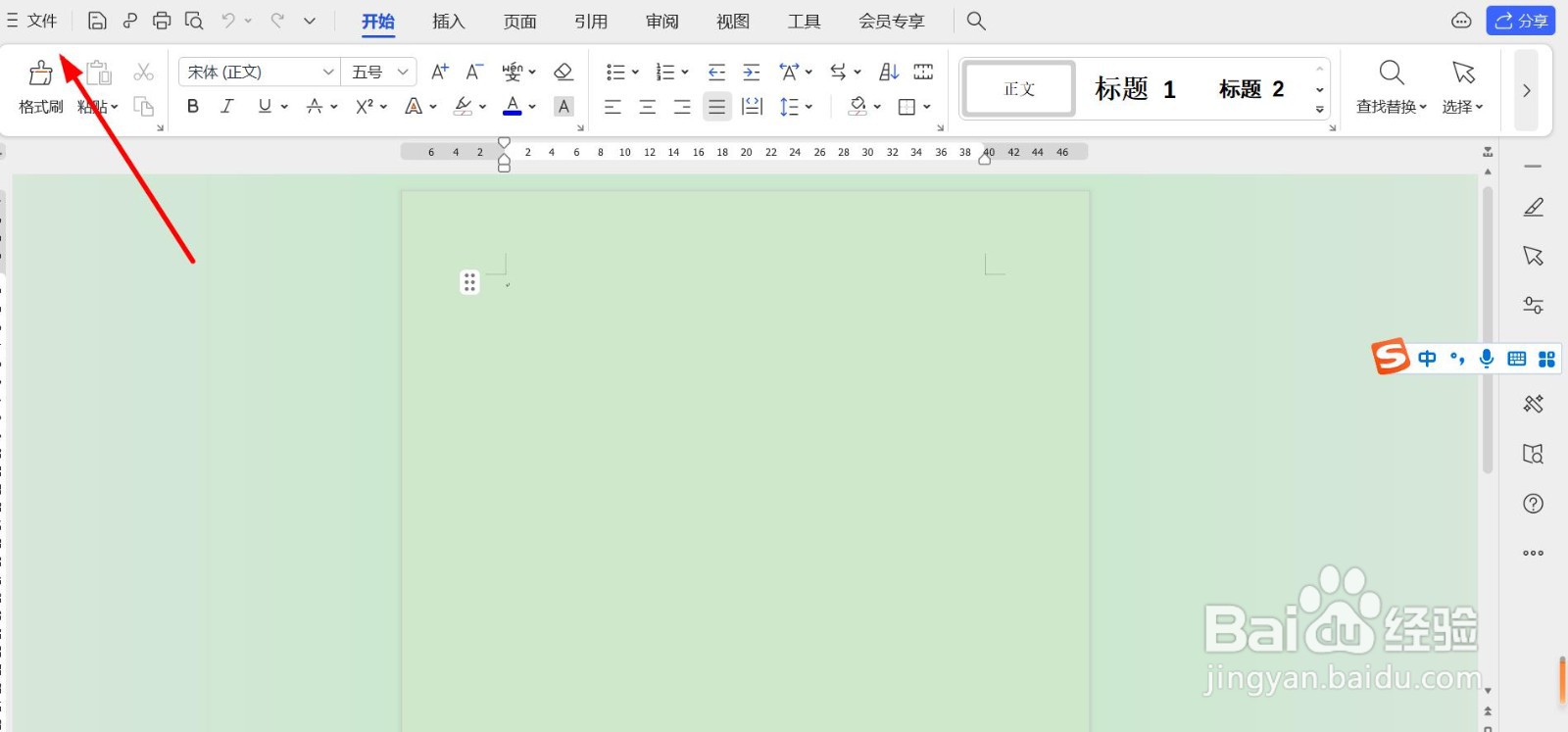Increase font size icon

point(440,72)
